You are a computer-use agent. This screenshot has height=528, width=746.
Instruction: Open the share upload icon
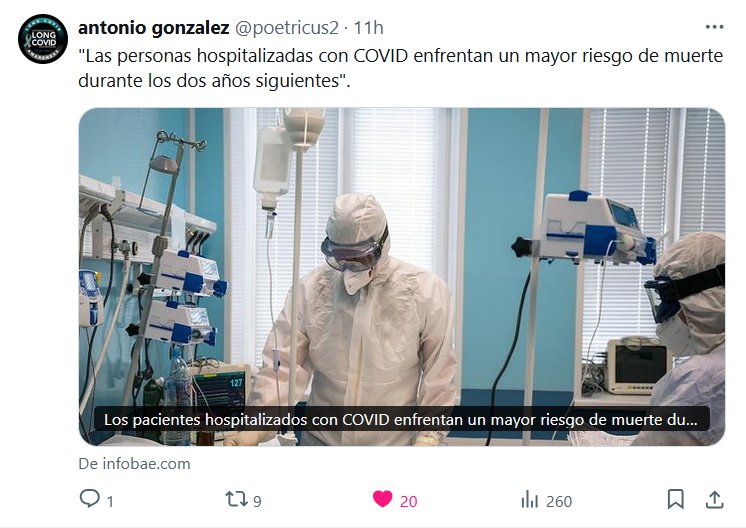pos(714,499)
